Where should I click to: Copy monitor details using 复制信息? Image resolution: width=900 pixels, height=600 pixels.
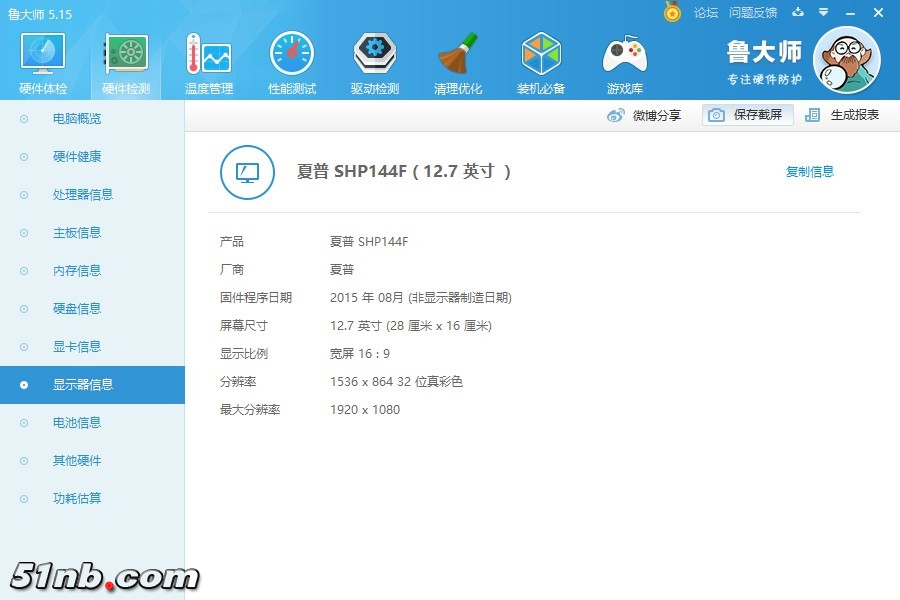coord(809,171)
